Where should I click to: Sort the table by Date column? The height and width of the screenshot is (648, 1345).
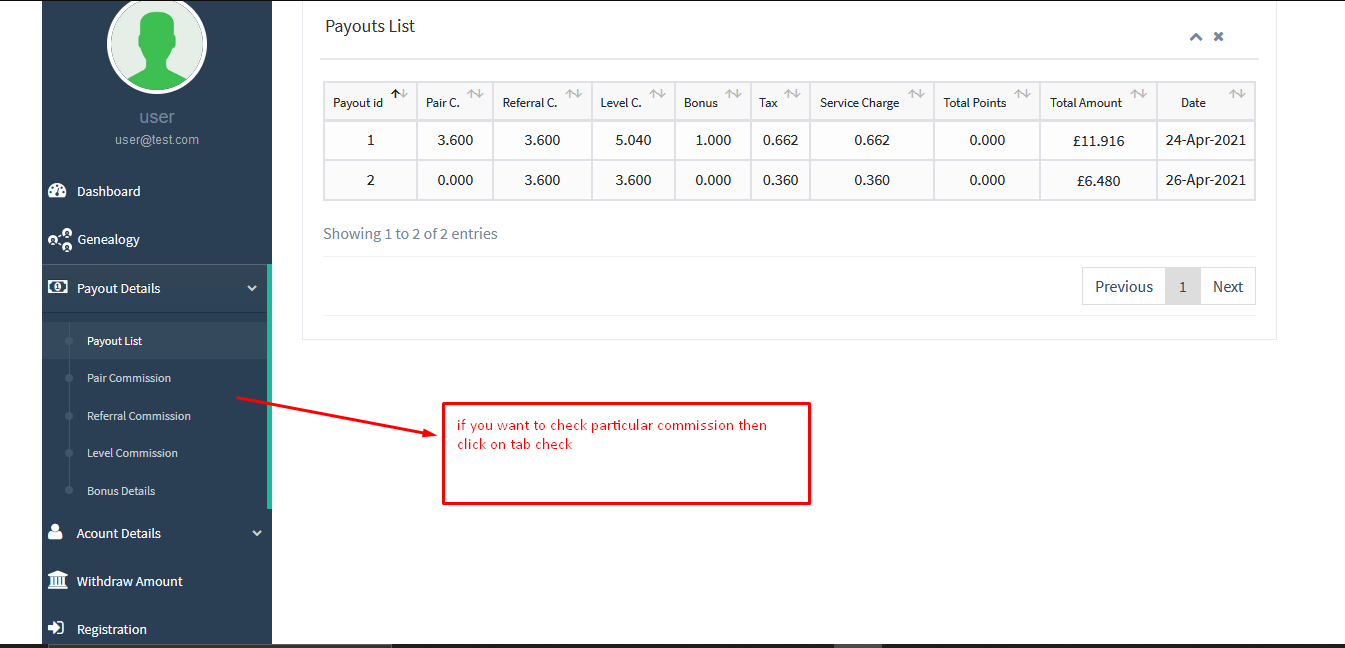point(1205,102)
